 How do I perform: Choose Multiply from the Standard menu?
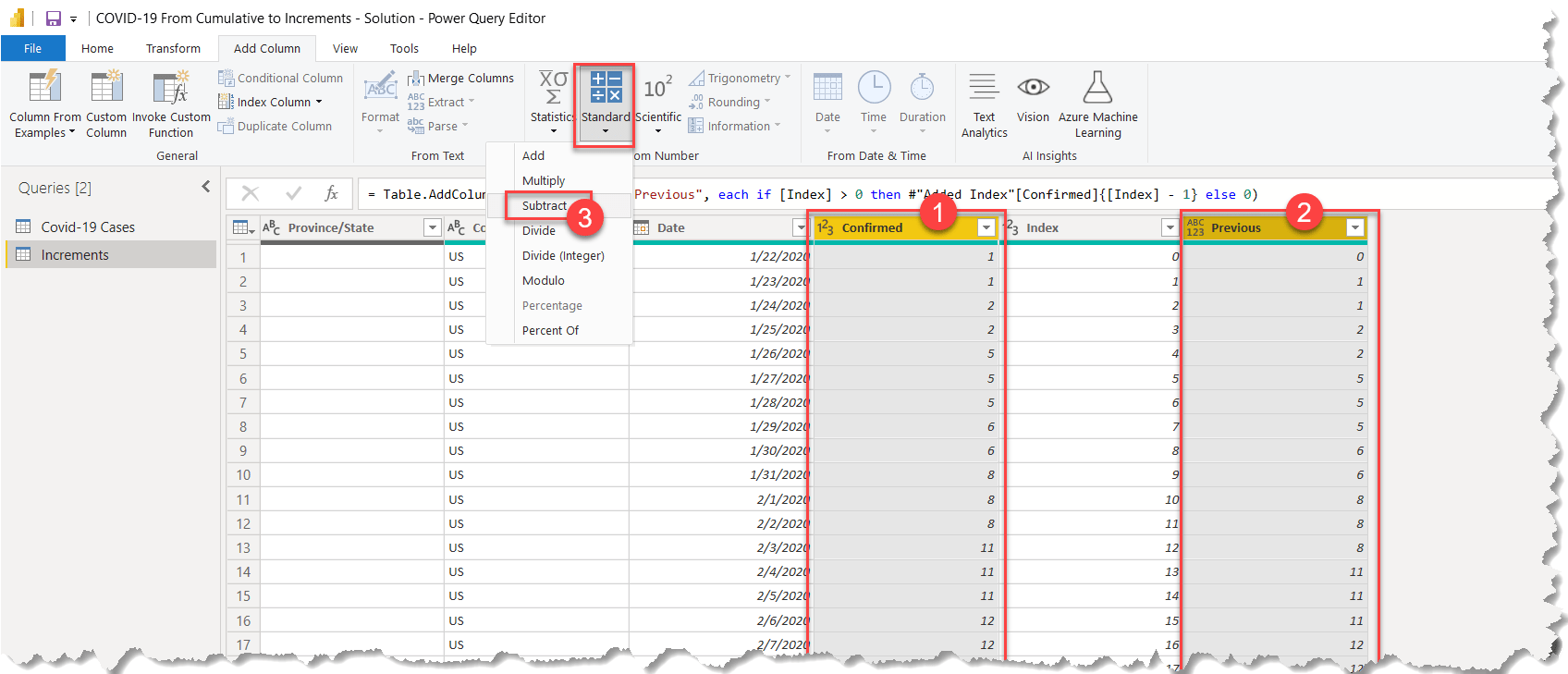click(559, 181)
